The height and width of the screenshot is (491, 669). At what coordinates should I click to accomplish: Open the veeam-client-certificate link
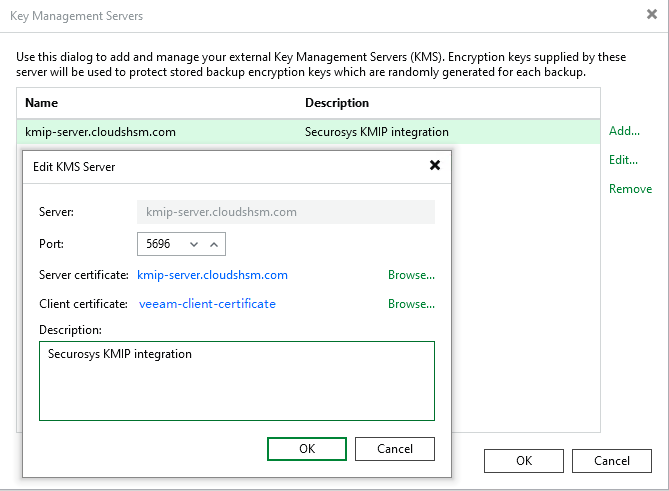[207, 304]
